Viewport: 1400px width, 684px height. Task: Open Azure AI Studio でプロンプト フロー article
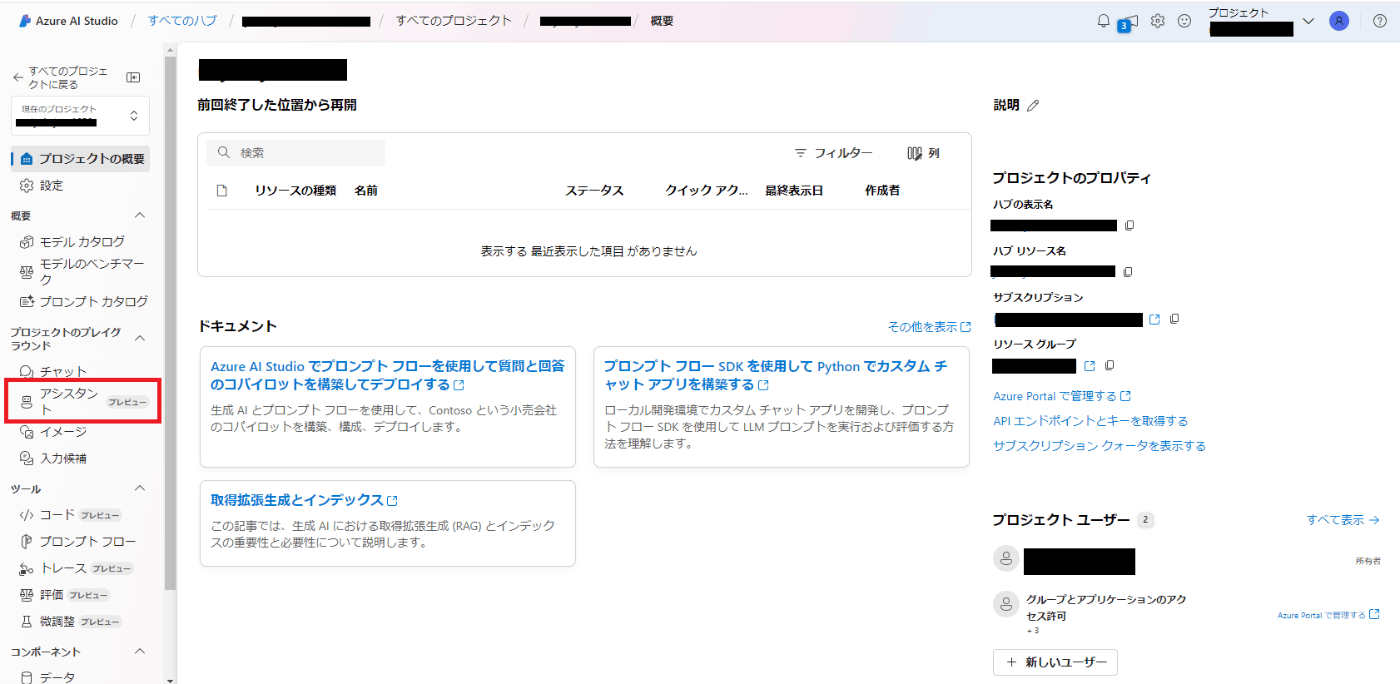pyautogui.click(x=387, y=375)
